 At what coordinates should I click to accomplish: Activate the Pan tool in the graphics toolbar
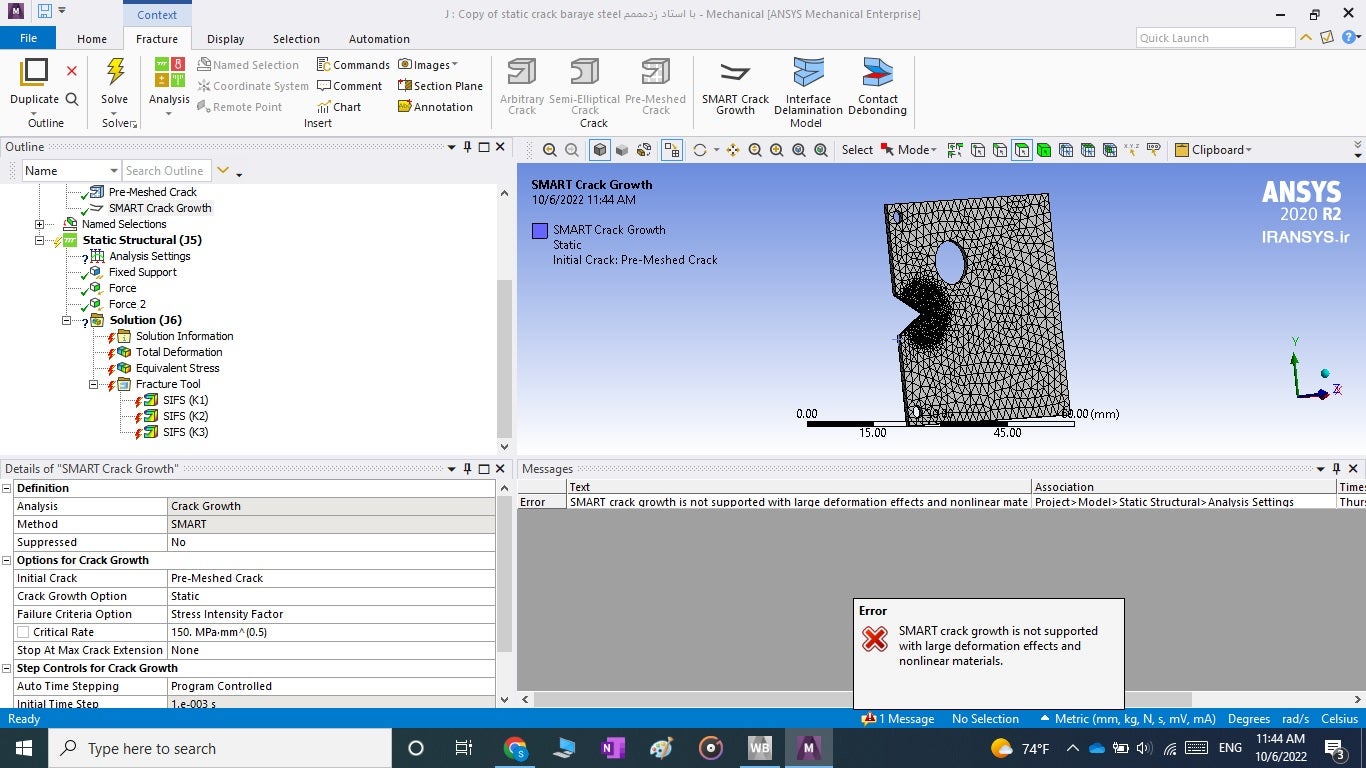point(733,150)
